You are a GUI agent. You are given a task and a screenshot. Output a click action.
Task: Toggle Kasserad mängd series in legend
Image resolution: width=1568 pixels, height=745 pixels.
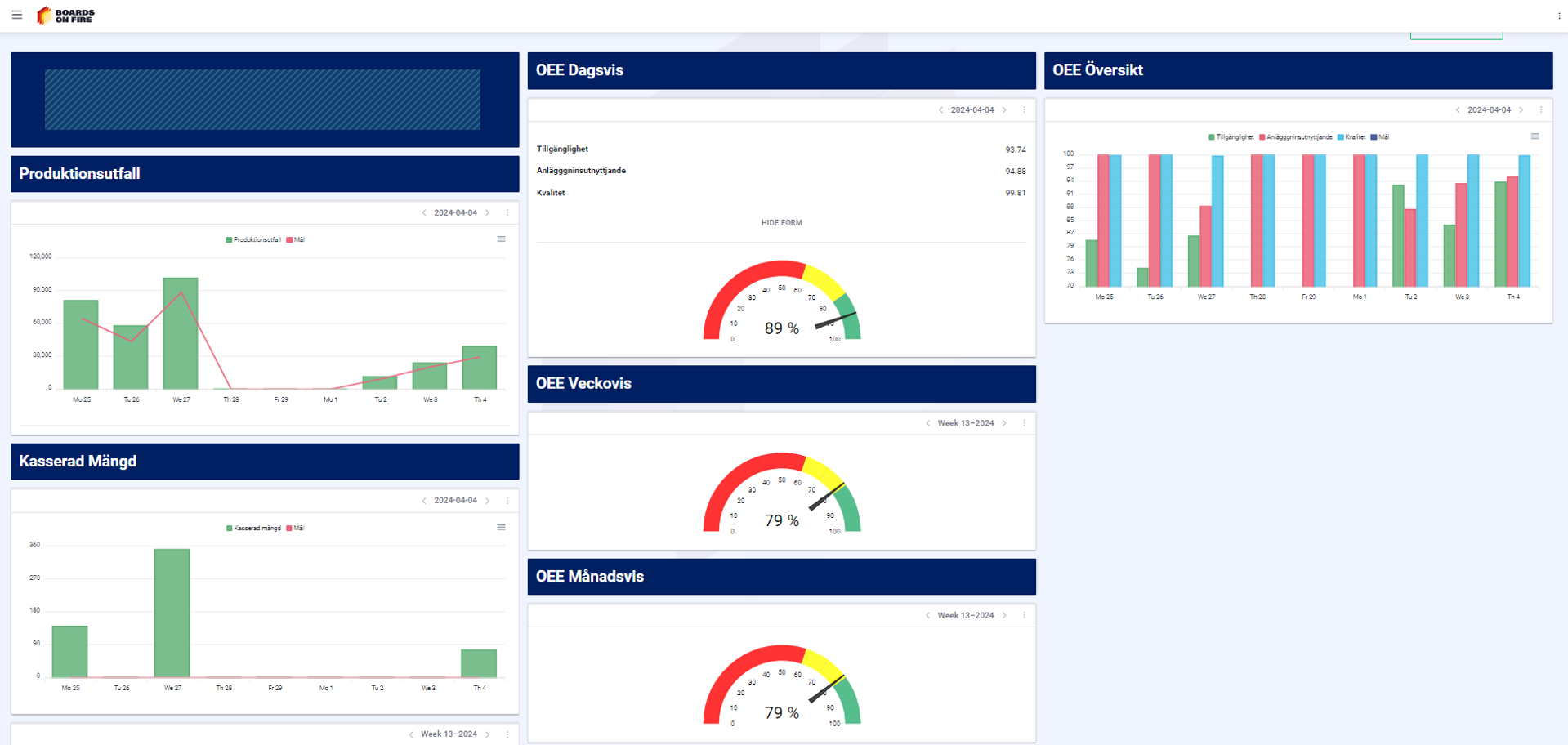click(253, 529)
